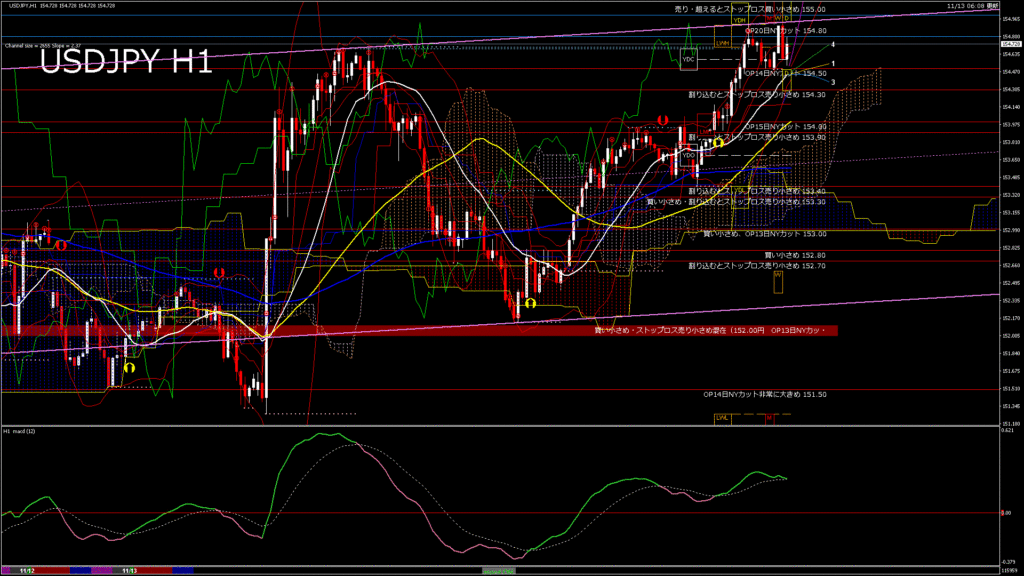Select yellow signal circle at 152.2 swing low
Screen dimensions: 1024x576
pos(530,302)
